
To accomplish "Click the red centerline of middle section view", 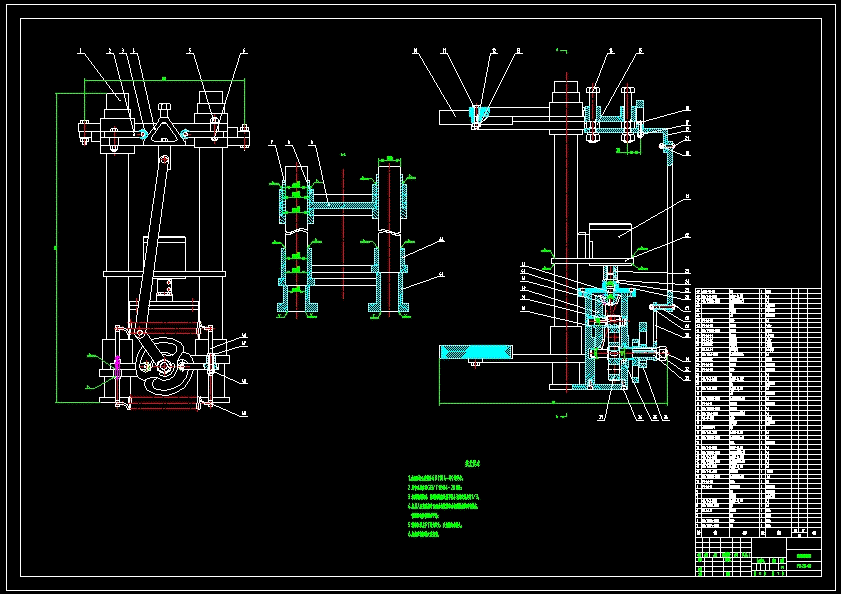I will coord(343,234).
